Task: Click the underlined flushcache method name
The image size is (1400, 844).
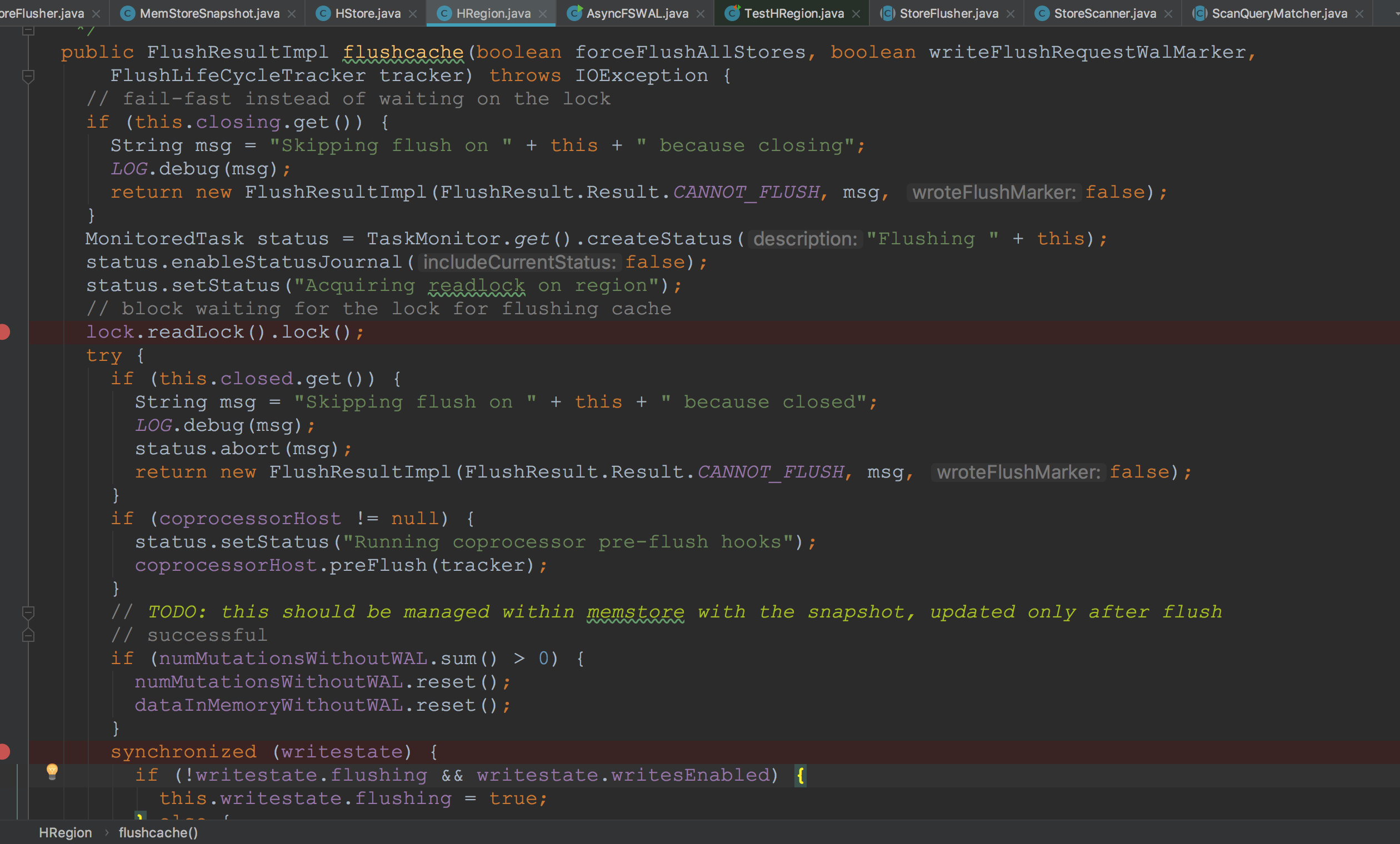Action: coord(403,52)
